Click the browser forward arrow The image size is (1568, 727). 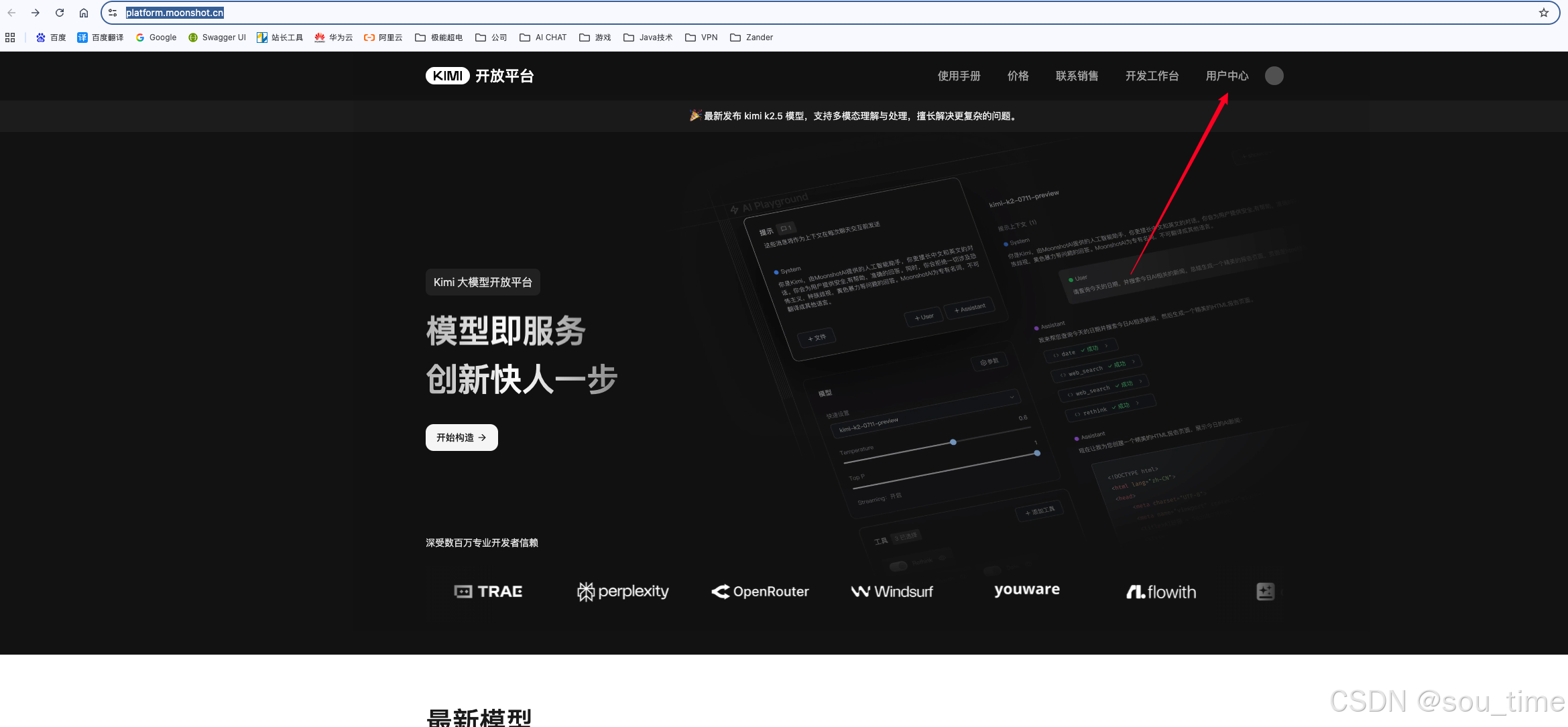(36, 13)
